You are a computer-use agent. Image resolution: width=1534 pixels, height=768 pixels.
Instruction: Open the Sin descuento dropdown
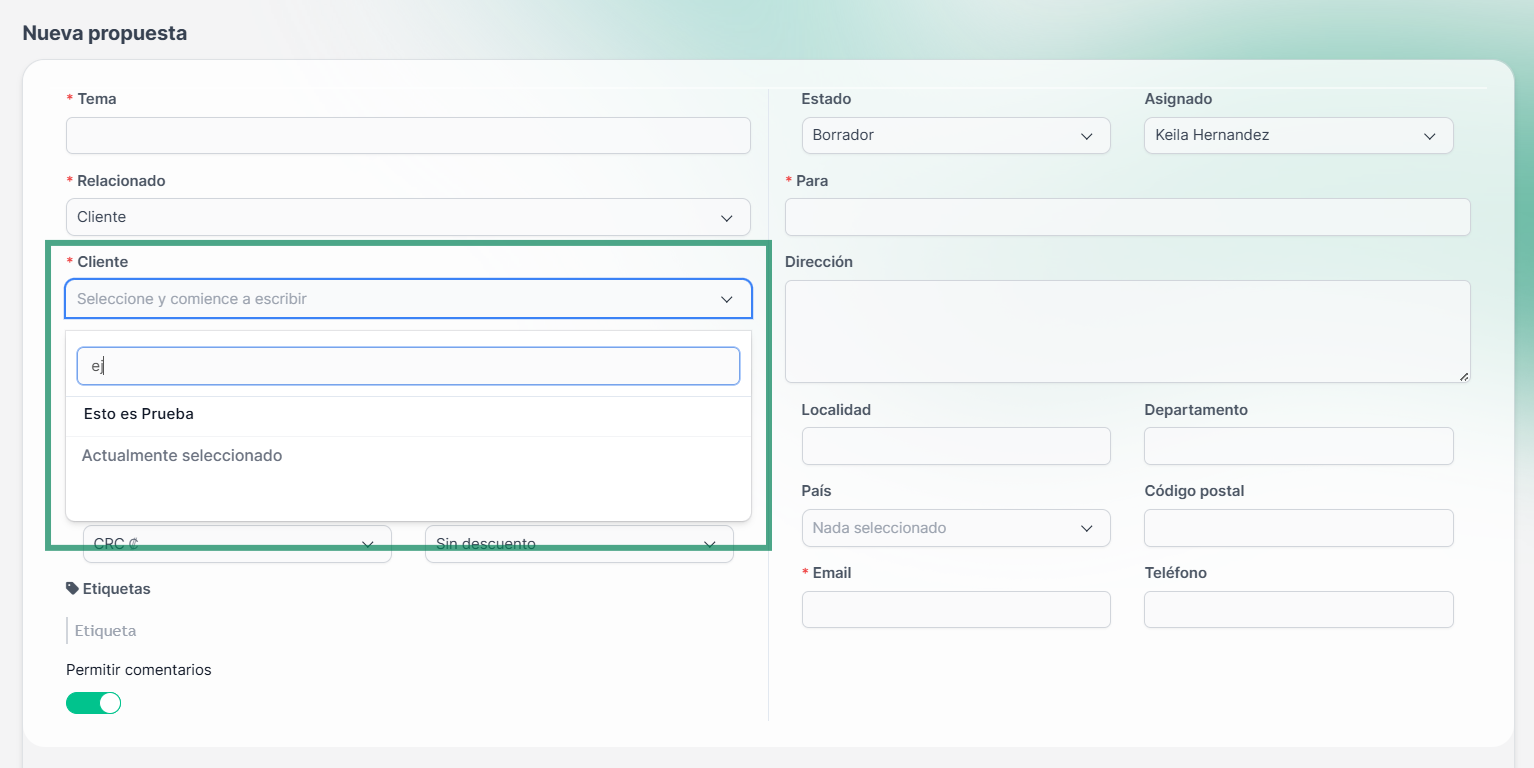coord(578,545)
